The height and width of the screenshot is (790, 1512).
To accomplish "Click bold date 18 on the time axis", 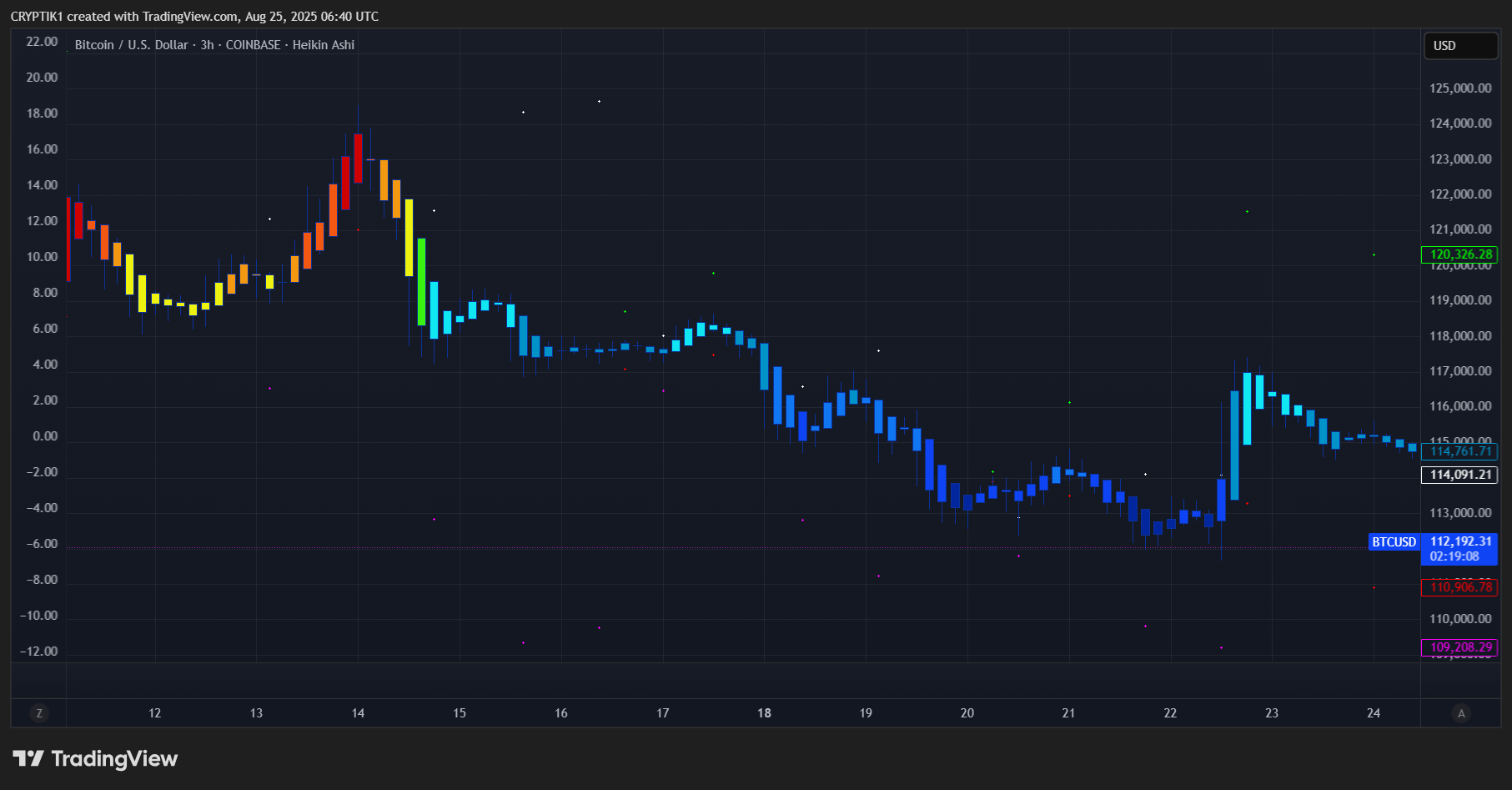I will 764,713.
